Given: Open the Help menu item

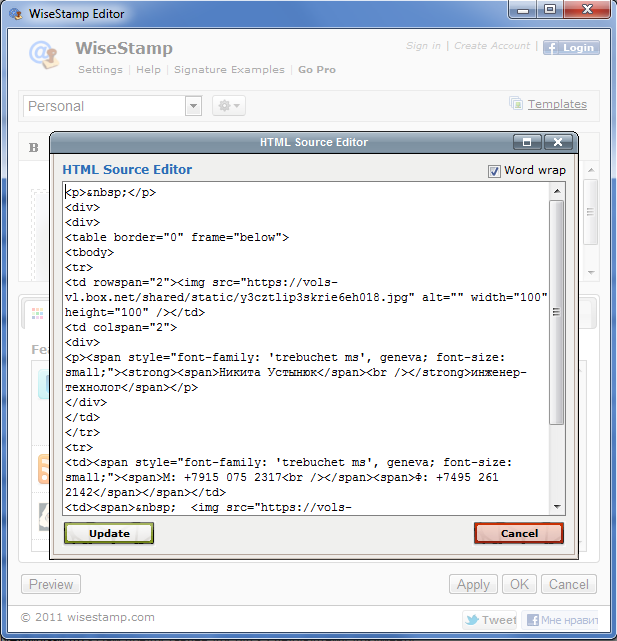Looking at the screenshot, I should tap(148, 69).
